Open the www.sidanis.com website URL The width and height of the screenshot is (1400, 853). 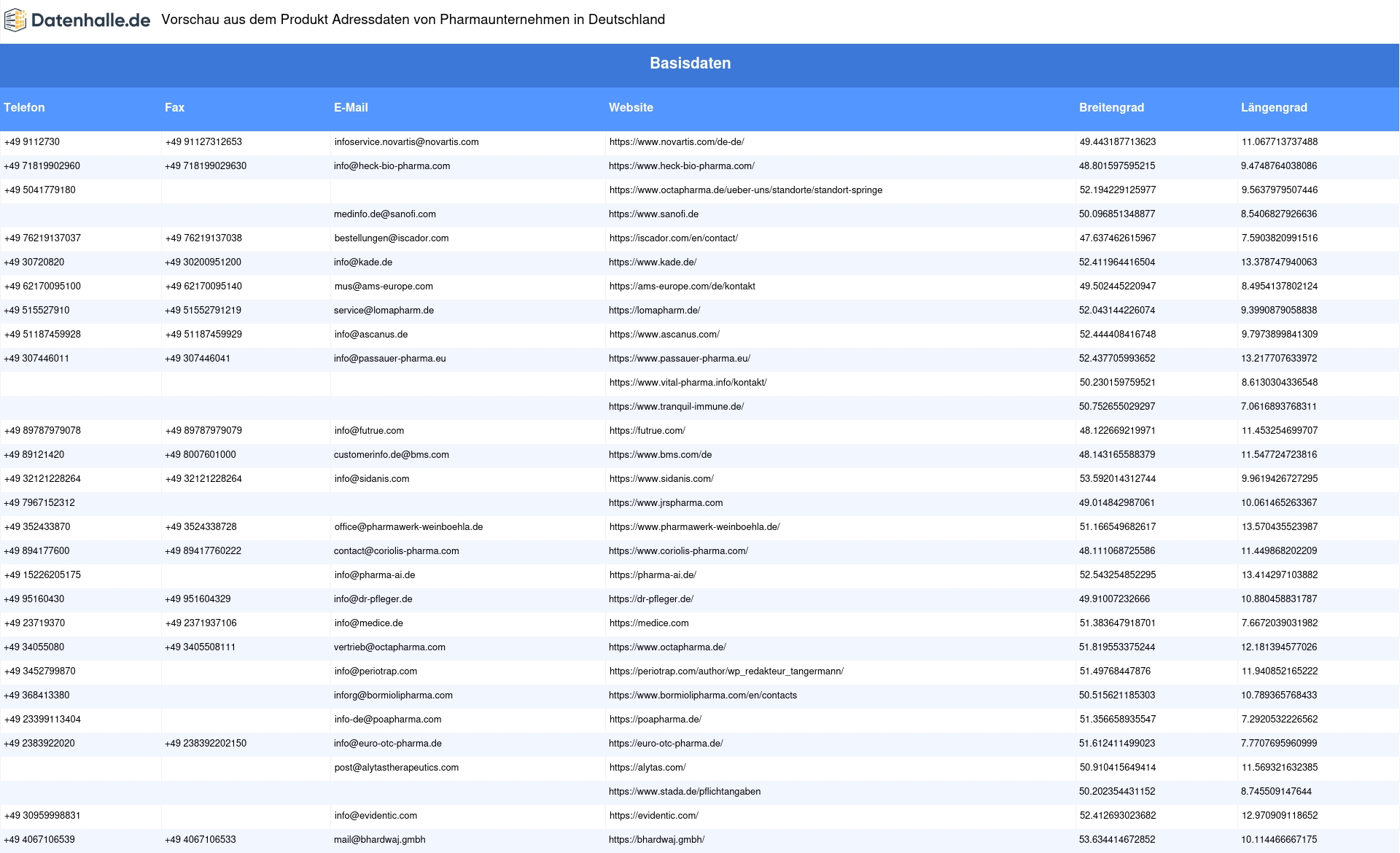click(661, 479)
